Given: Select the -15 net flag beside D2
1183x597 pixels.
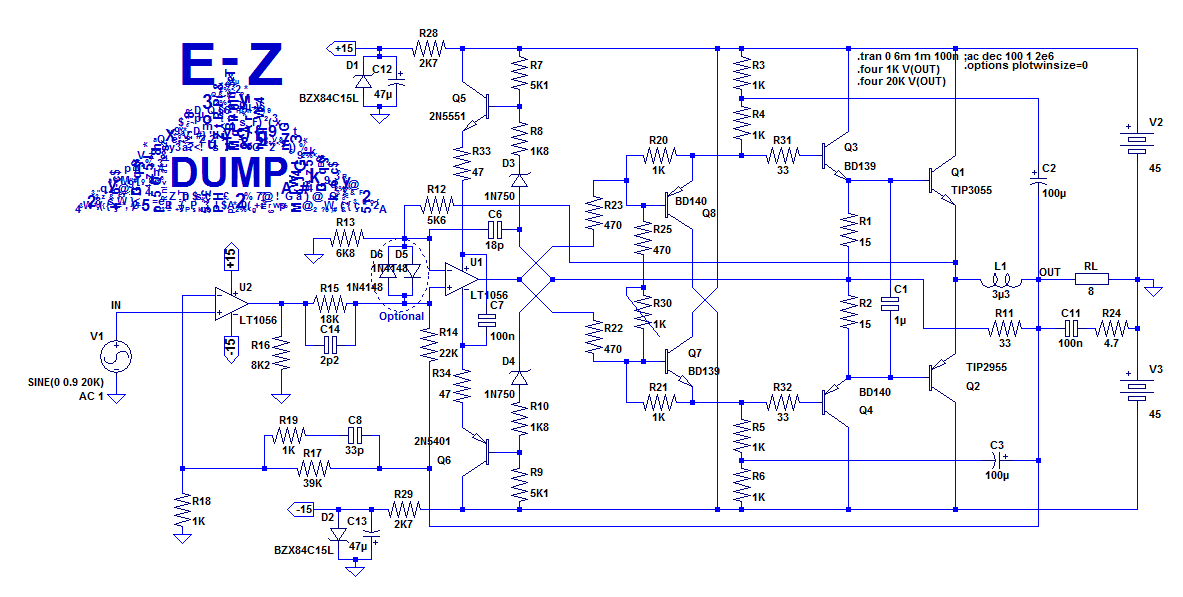Looking at the screenshot, I should tap(302, 509).
